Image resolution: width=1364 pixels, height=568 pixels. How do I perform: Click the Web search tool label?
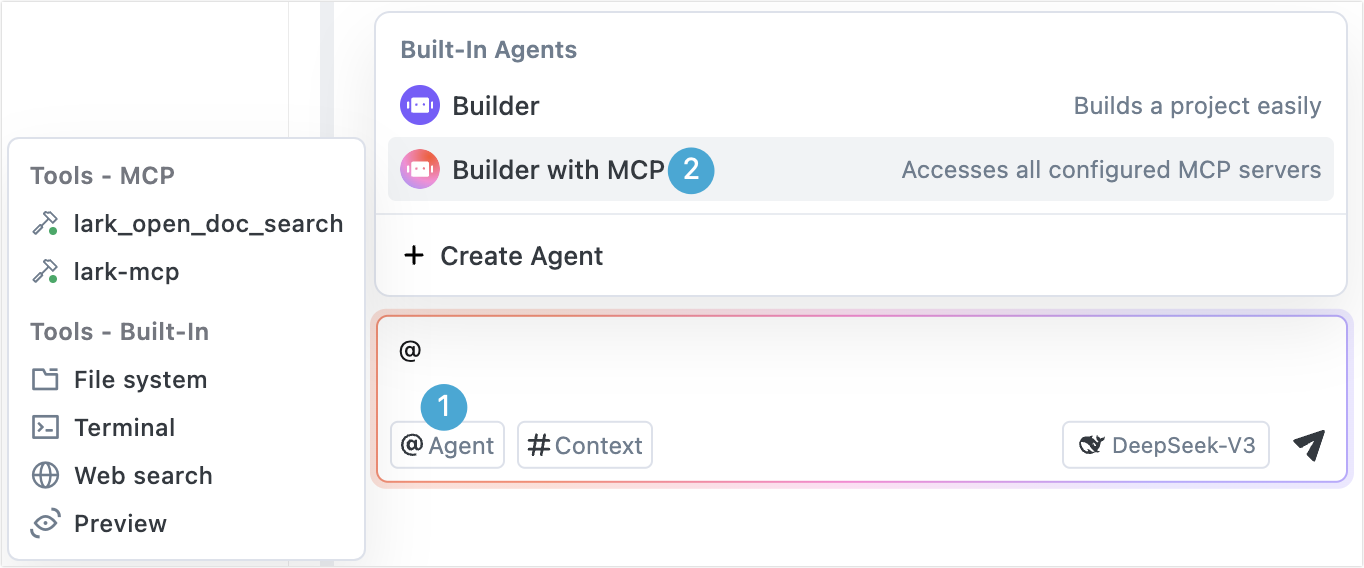pyautogui.click(x=143, y=476)
